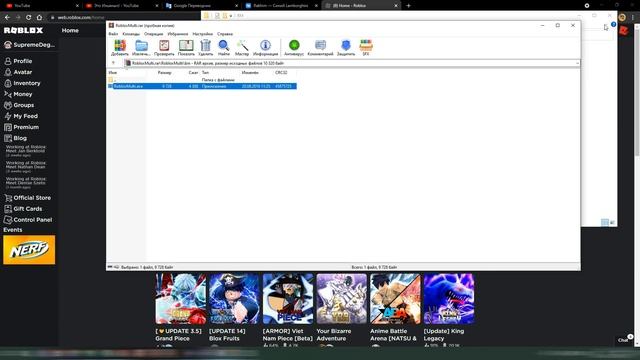Open Gift Cards in the Roblox sidebar
The width and height of the screenshot is (640, 360).
pos(23,209)
